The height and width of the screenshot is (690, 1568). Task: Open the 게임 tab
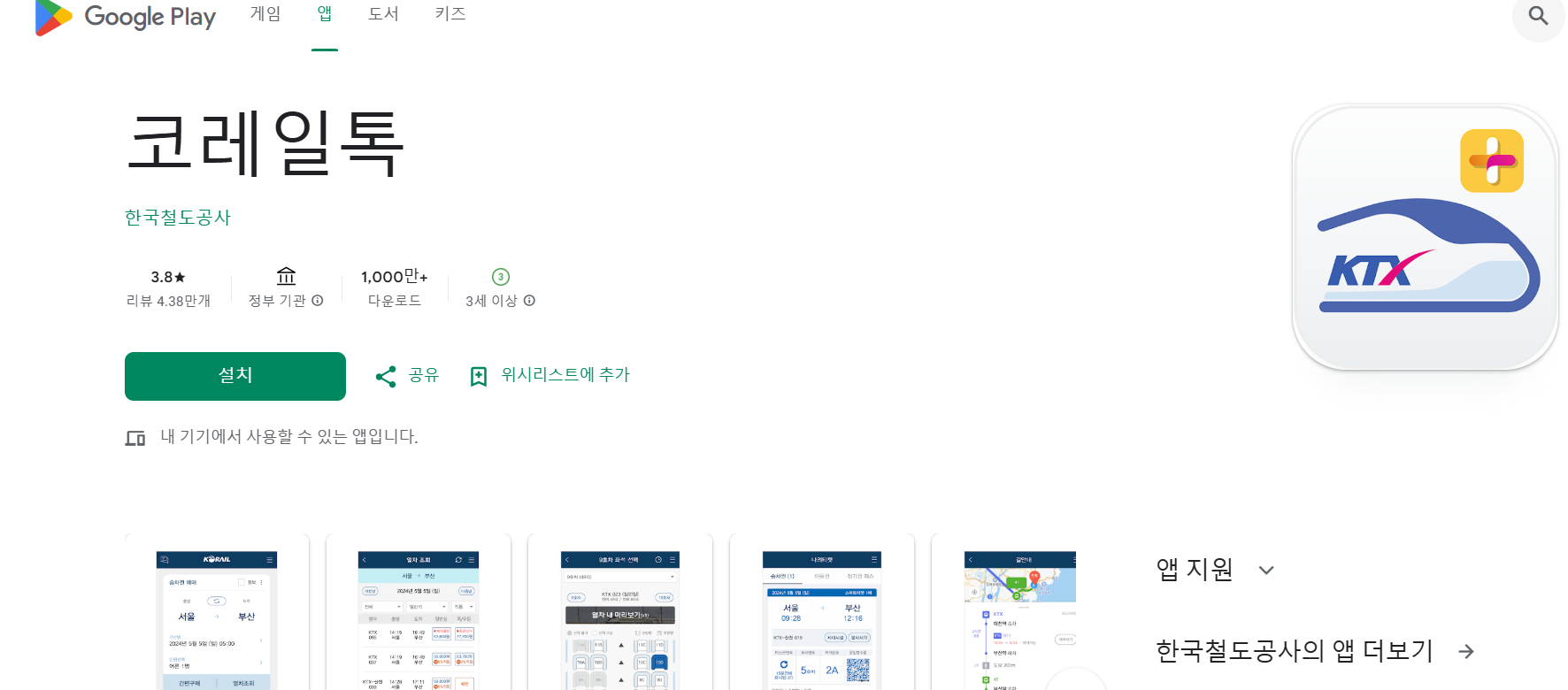point(265,14)
